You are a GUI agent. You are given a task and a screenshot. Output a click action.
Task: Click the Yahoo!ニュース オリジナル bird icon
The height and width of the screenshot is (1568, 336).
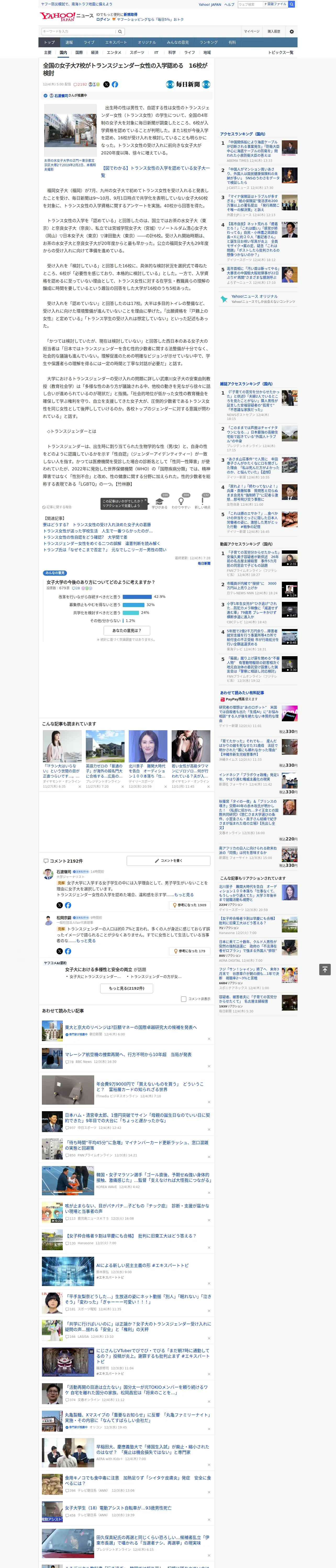tap(225, 299)
